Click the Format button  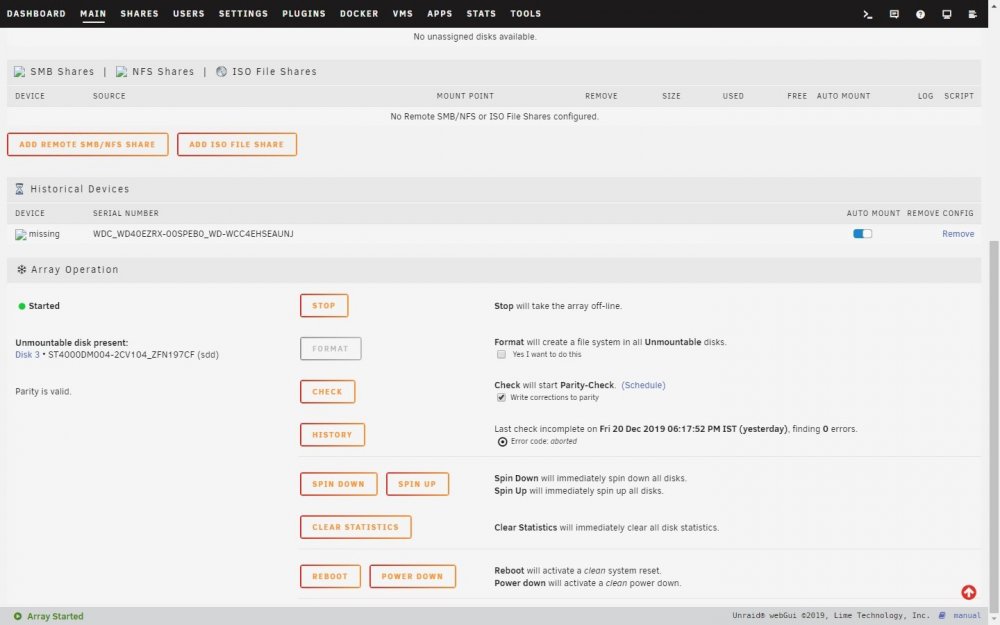click(330, 349)
